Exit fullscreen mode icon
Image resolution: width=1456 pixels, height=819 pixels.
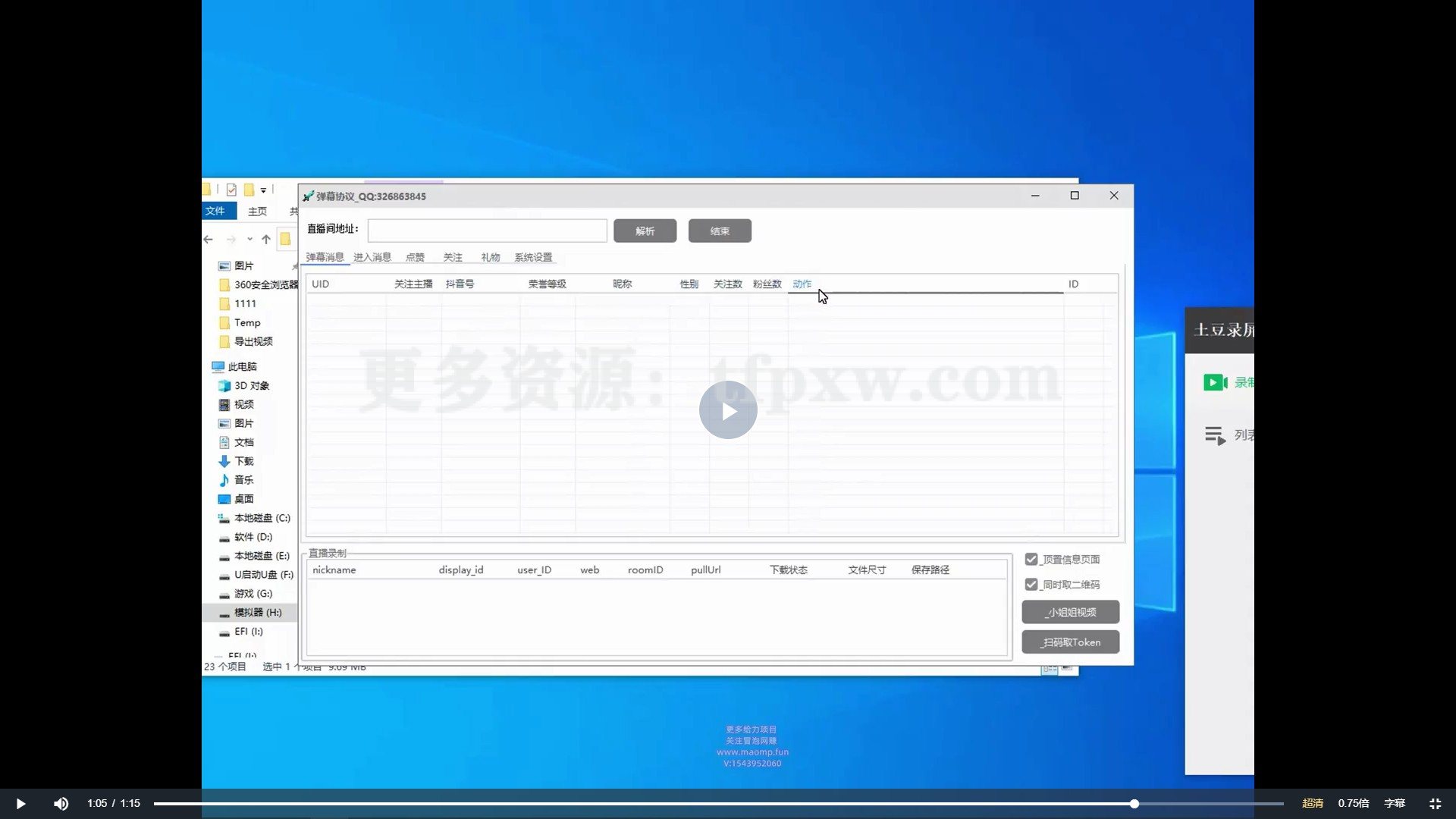click(x=1435, y=804)
